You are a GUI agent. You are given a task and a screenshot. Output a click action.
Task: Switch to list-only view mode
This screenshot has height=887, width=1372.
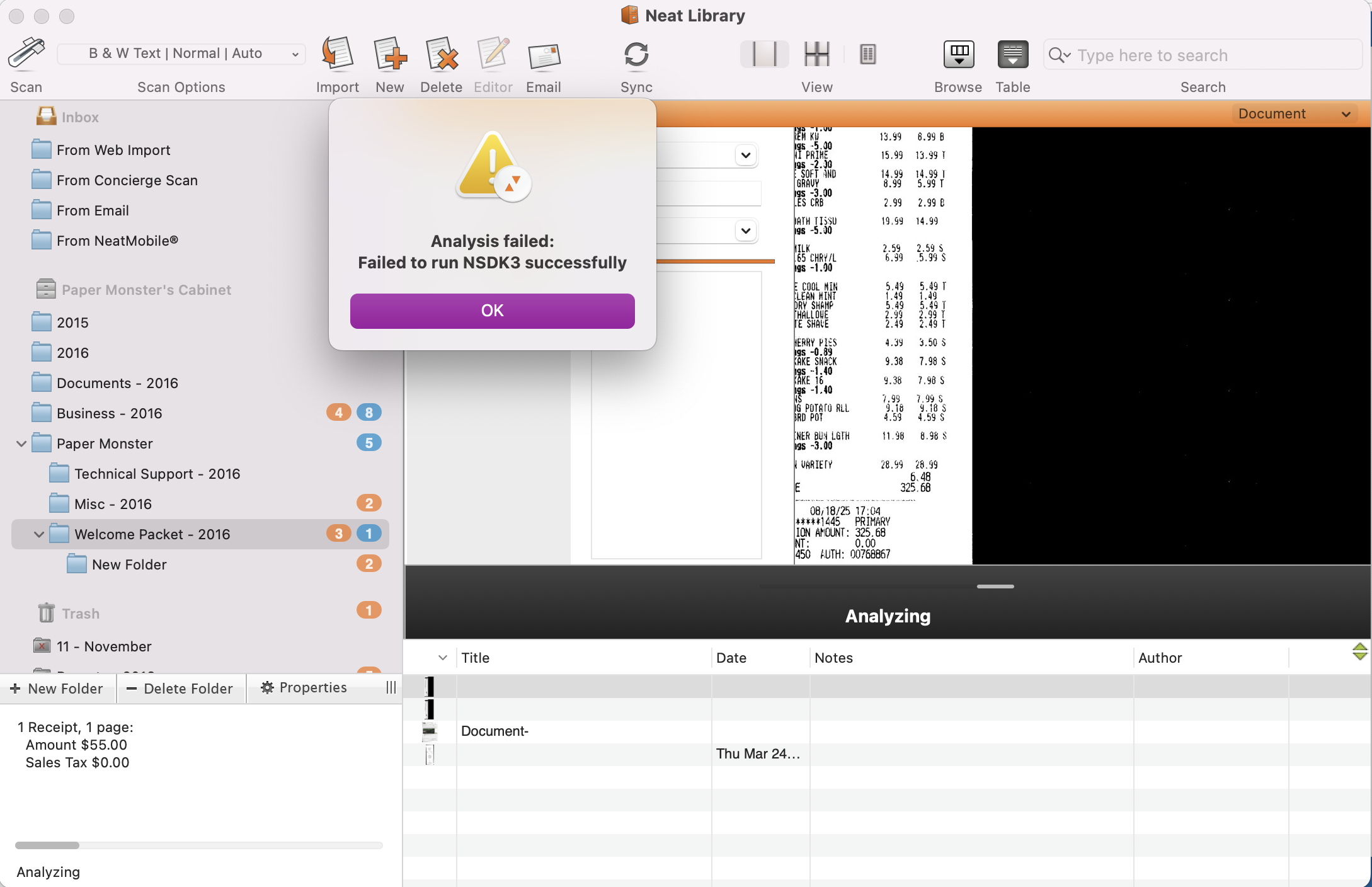(x=867, y=54)
